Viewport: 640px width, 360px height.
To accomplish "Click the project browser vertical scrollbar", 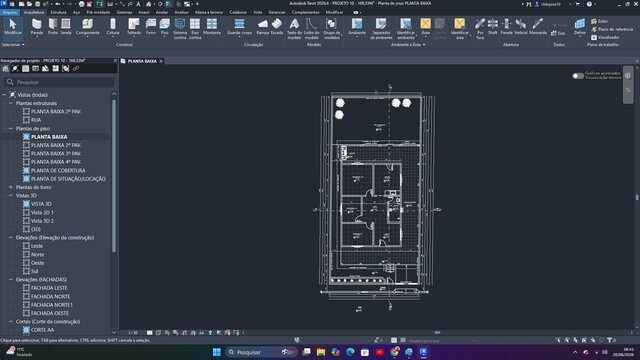I will (x=114, y=176).
